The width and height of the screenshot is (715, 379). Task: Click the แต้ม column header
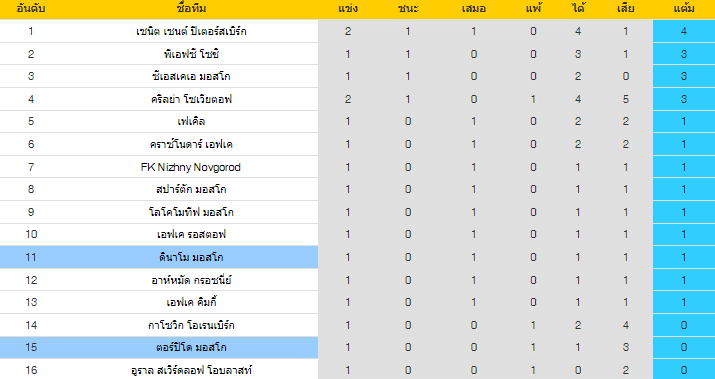684,9
